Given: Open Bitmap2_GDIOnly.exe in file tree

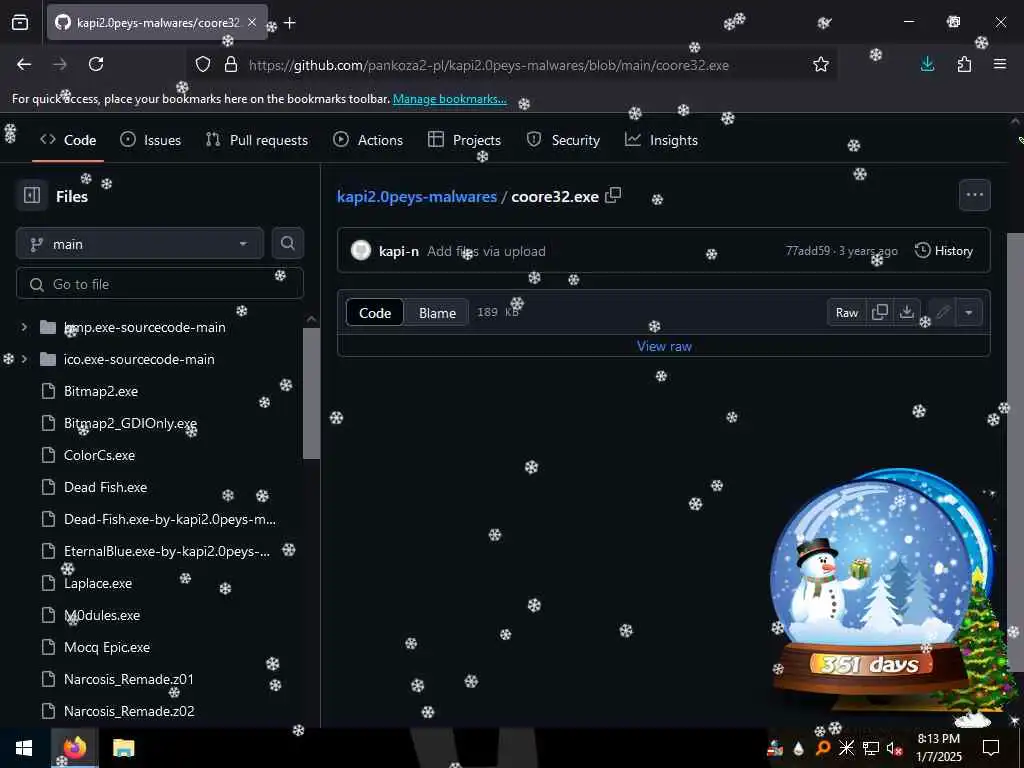Looking at the screenshot, I should [x=130, y=423].
